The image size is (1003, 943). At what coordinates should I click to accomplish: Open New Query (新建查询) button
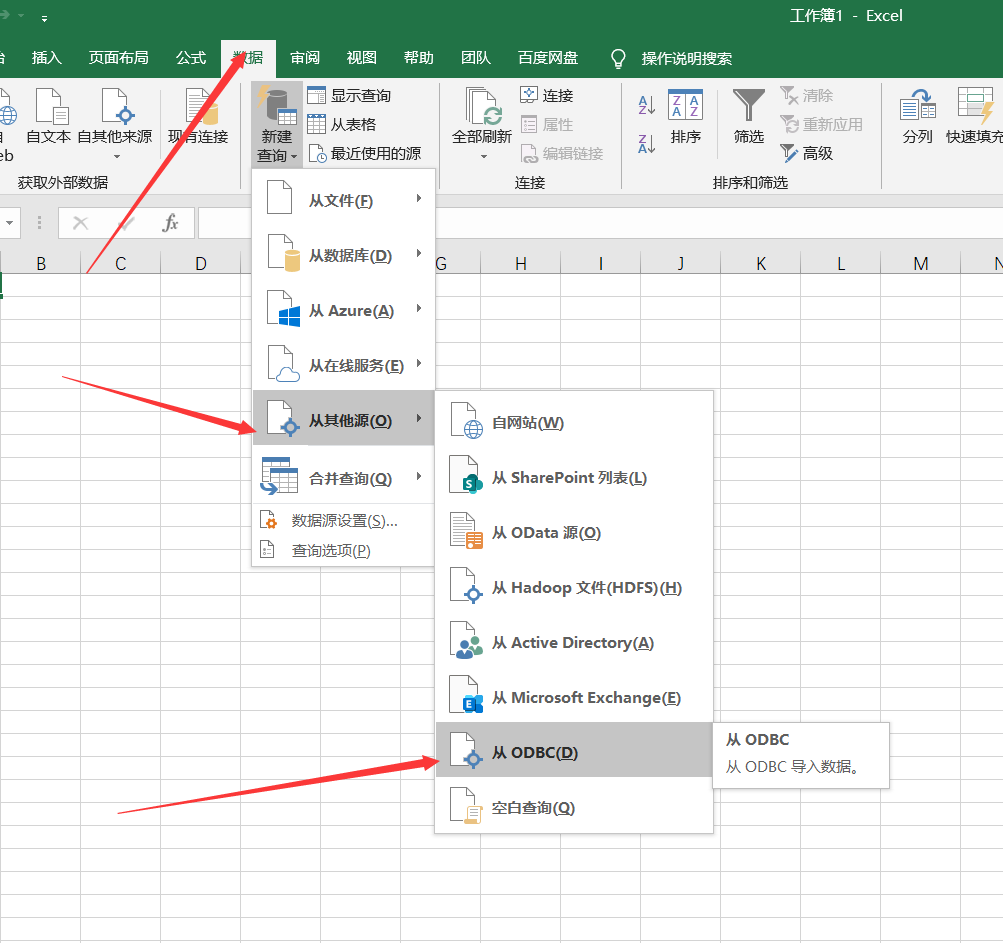(276, 125)
